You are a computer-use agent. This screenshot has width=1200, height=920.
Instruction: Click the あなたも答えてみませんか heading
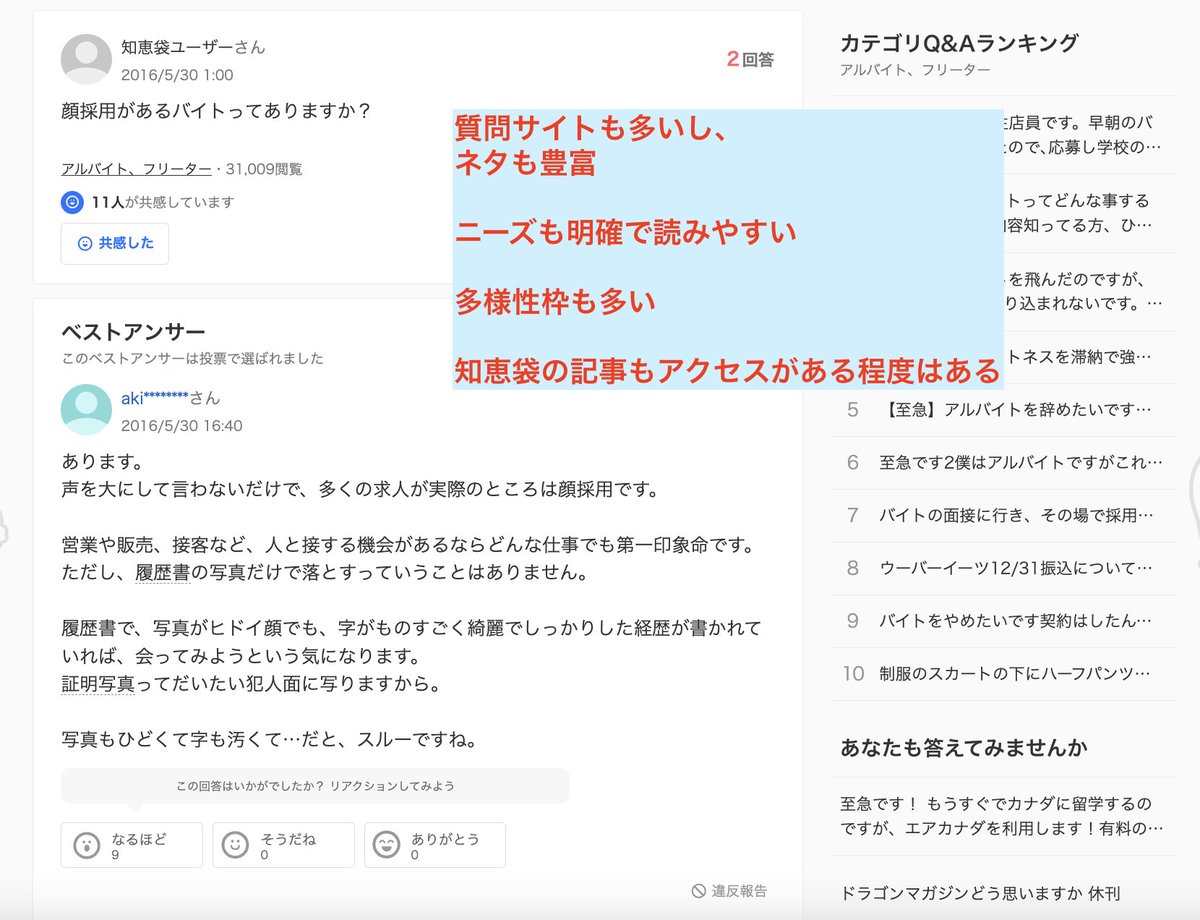tap(964, 748)
